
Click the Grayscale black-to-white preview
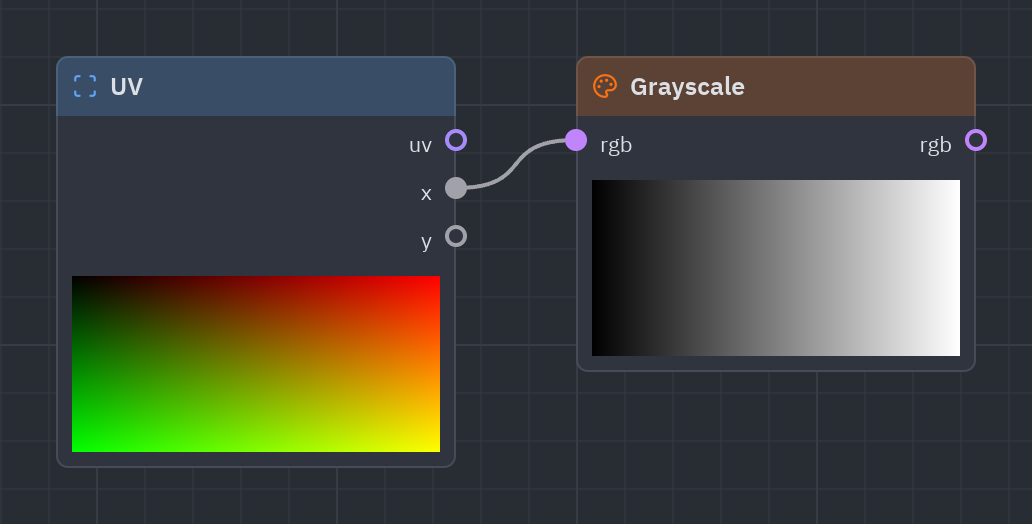[x=776, y=268]
